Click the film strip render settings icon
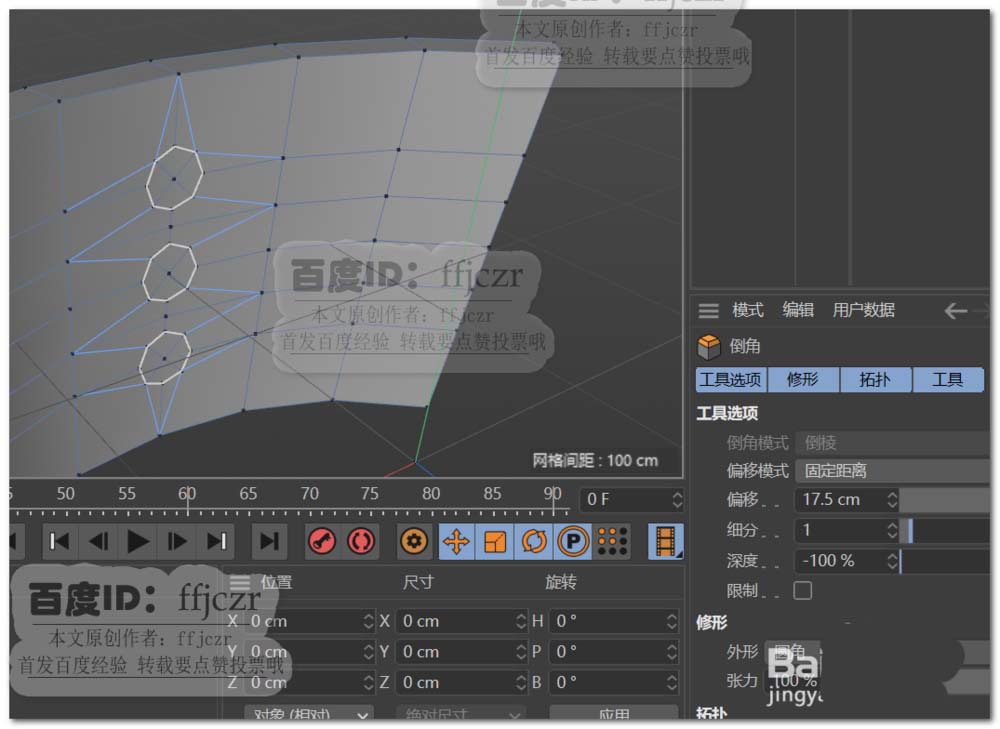Viewport: 1000px width, 729px height. tap(666, 541)
